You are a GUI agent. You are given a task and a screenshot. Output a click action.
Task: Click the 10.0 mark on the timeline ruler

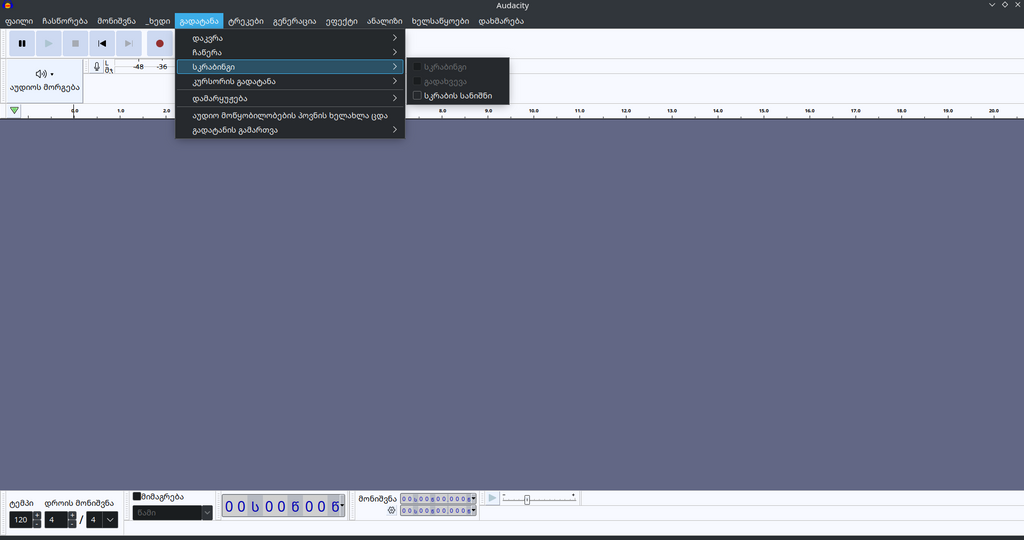534,111
